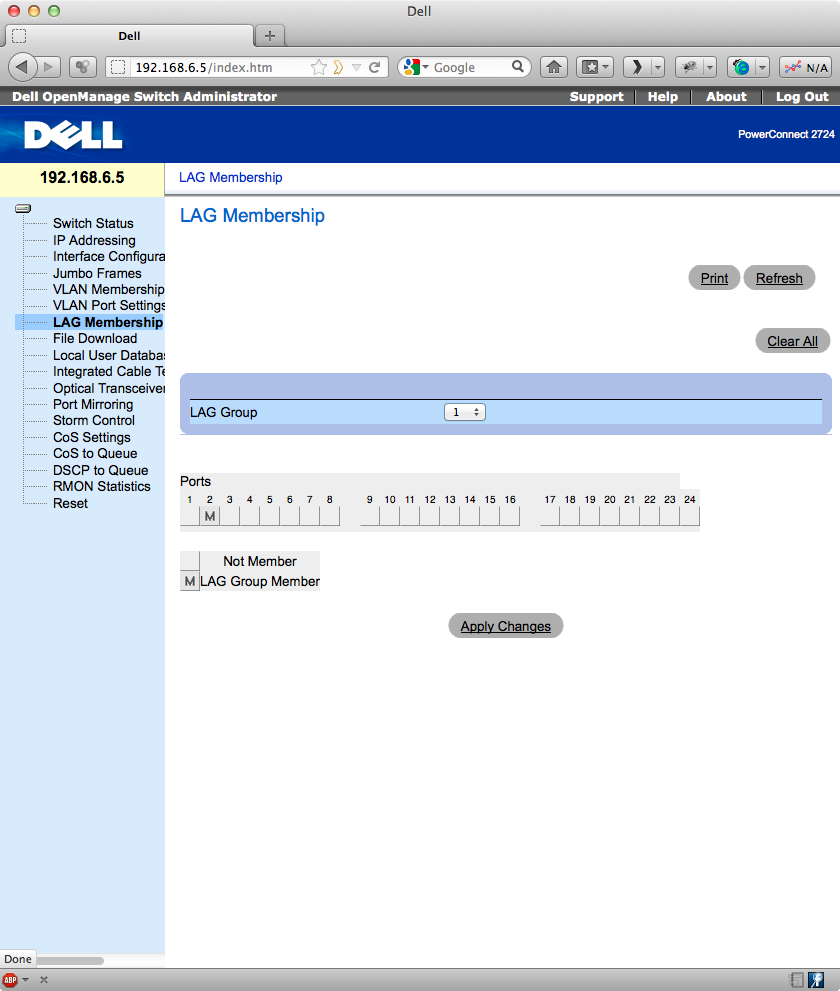Open dropdown next to the globe icon
This screenshot has width=840, height=991.
point(762,67)
